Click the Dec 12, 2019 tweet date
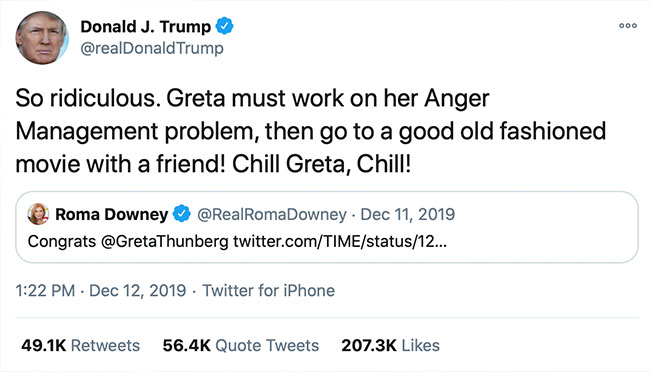650x372 pixels. coord(138,291)
